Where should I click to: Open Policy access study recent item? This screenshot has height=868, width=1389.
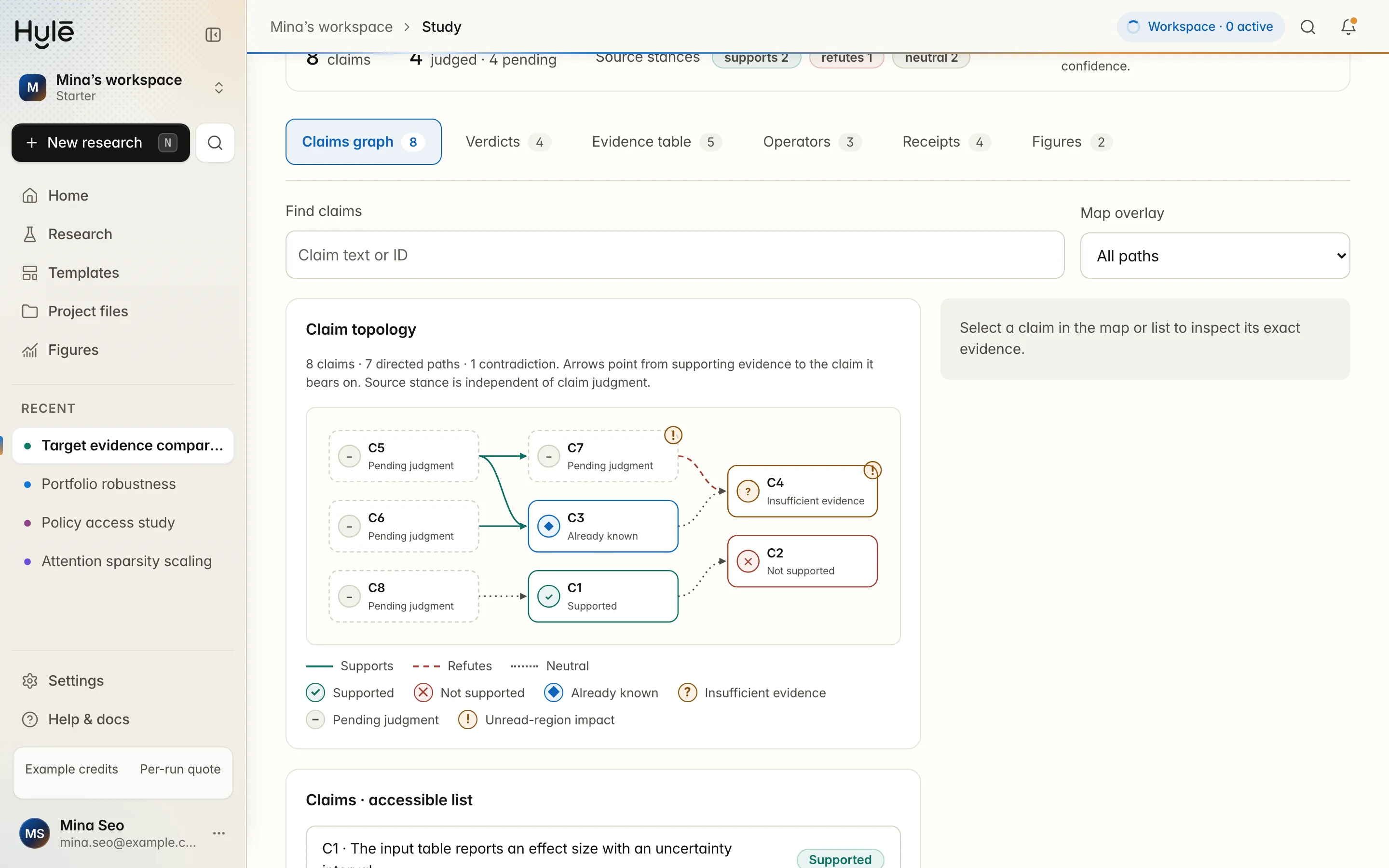coord(123,522)
